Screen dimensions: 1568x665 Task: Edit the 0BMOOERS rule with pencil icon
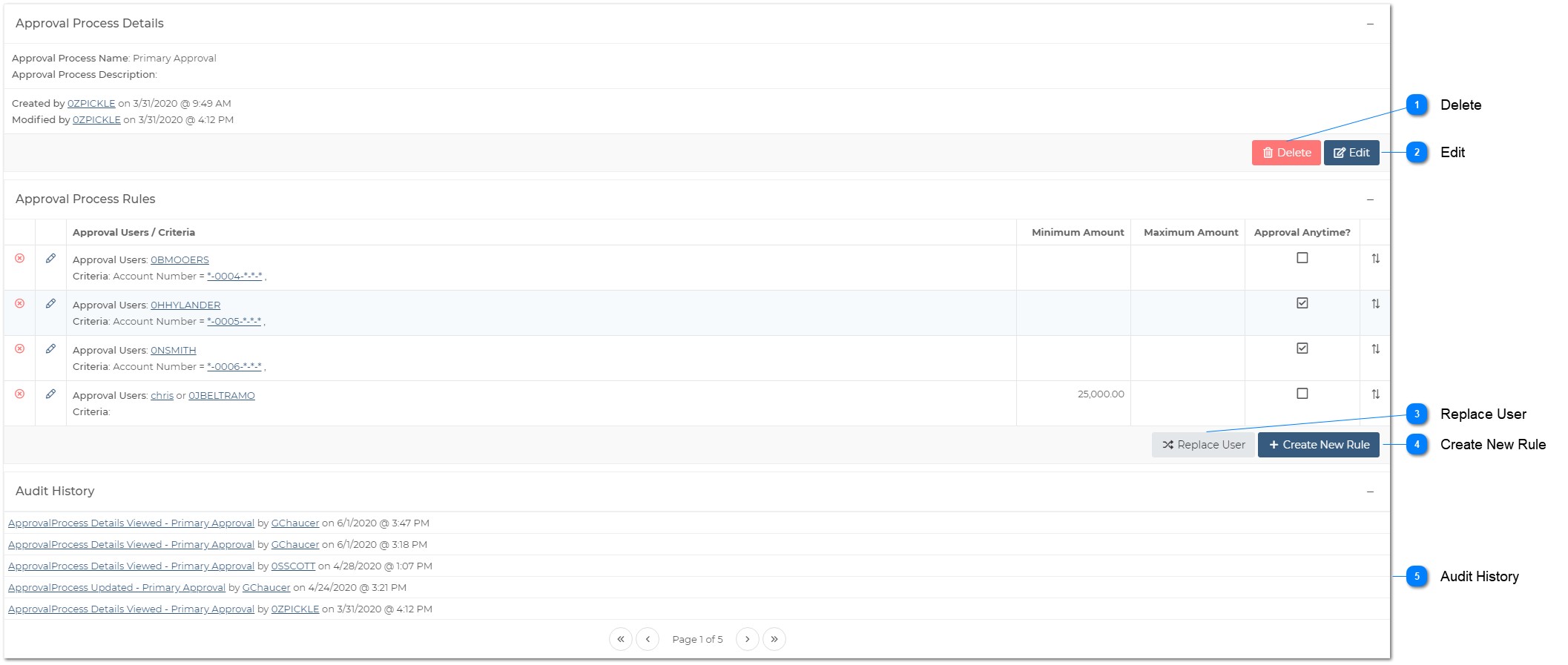[50, 258]
